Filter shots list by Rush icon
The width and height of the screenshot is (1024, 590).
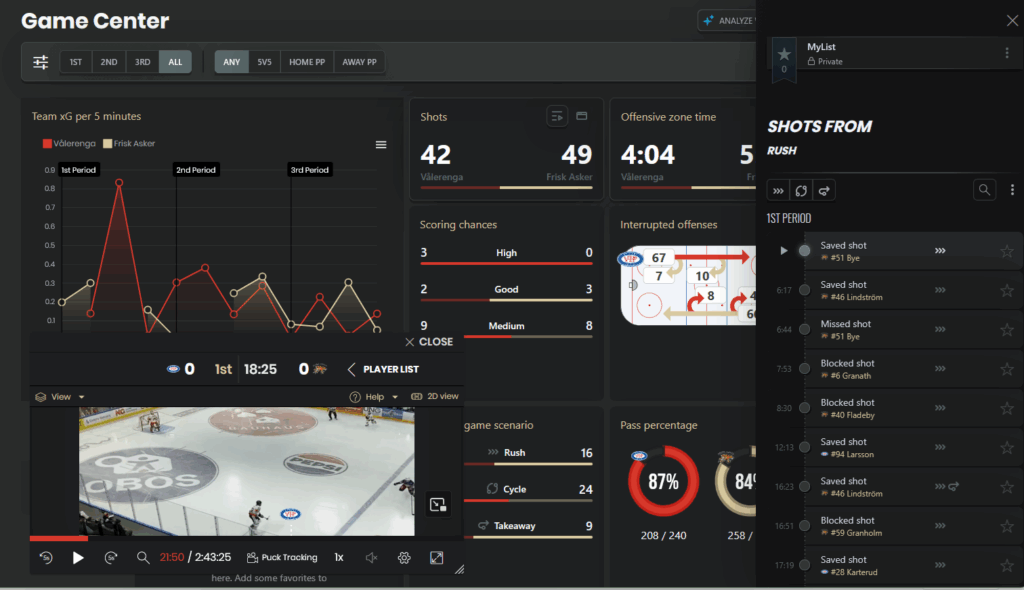(778, 191)
